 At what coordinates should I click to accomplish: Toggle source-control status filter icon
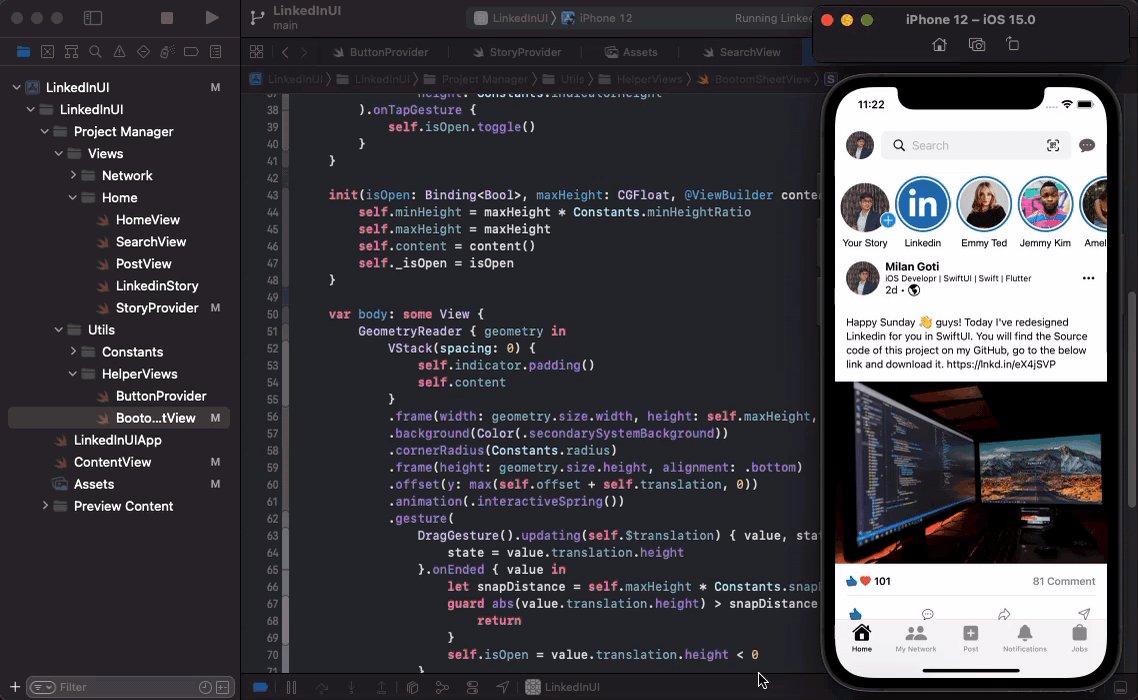click(x=223, y=687)
